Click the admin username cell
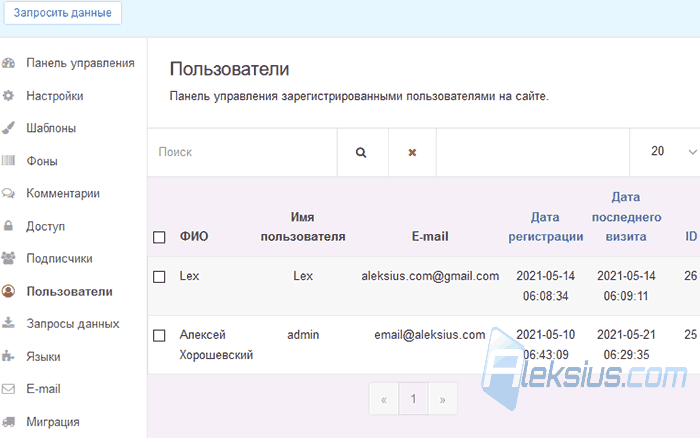The image size is (700, 438). click(303, 335)
